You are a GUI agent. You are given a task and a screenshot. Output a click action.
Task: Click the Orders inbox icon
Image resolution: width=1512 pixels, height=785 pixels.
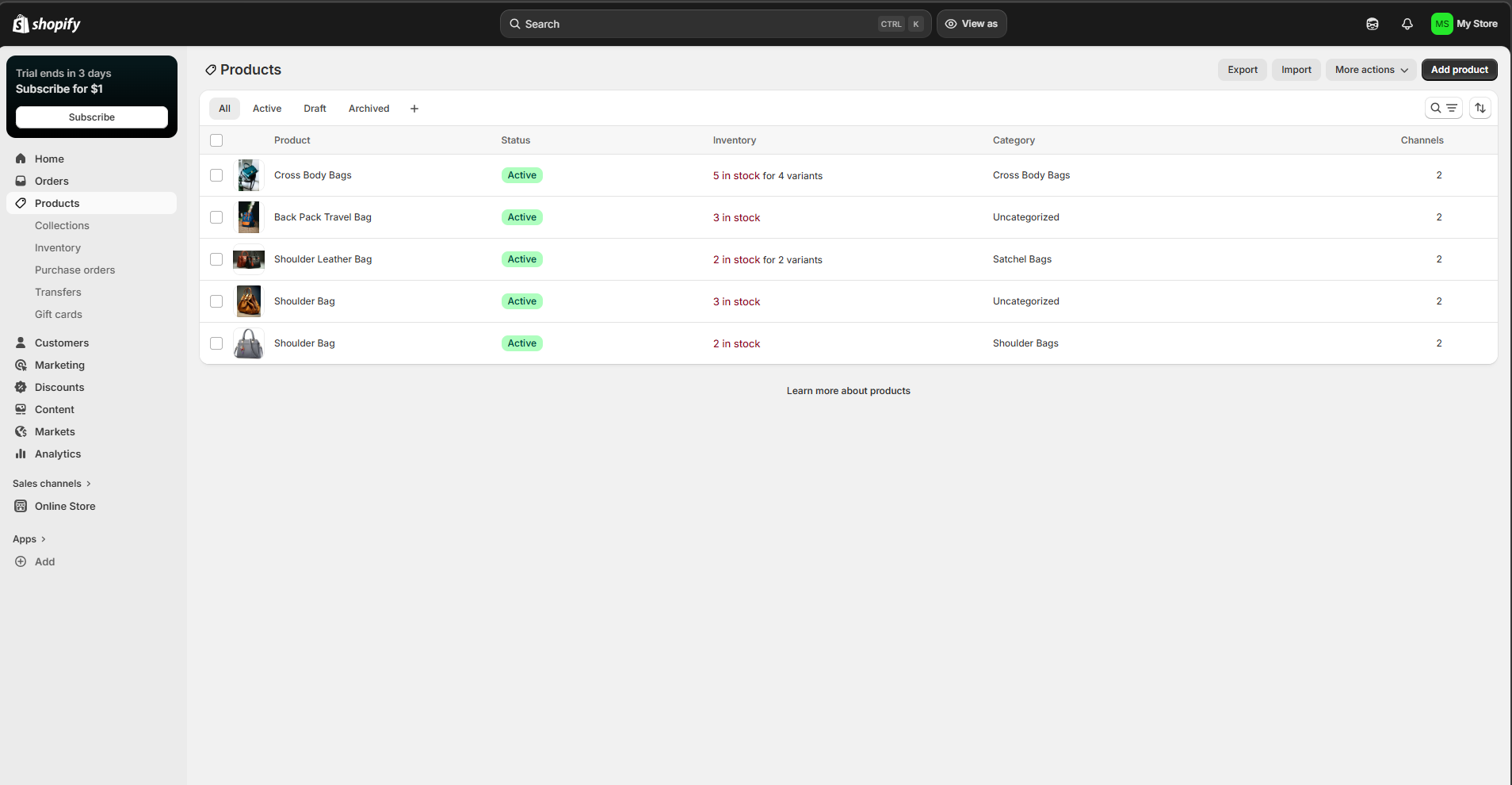[21, 181]
